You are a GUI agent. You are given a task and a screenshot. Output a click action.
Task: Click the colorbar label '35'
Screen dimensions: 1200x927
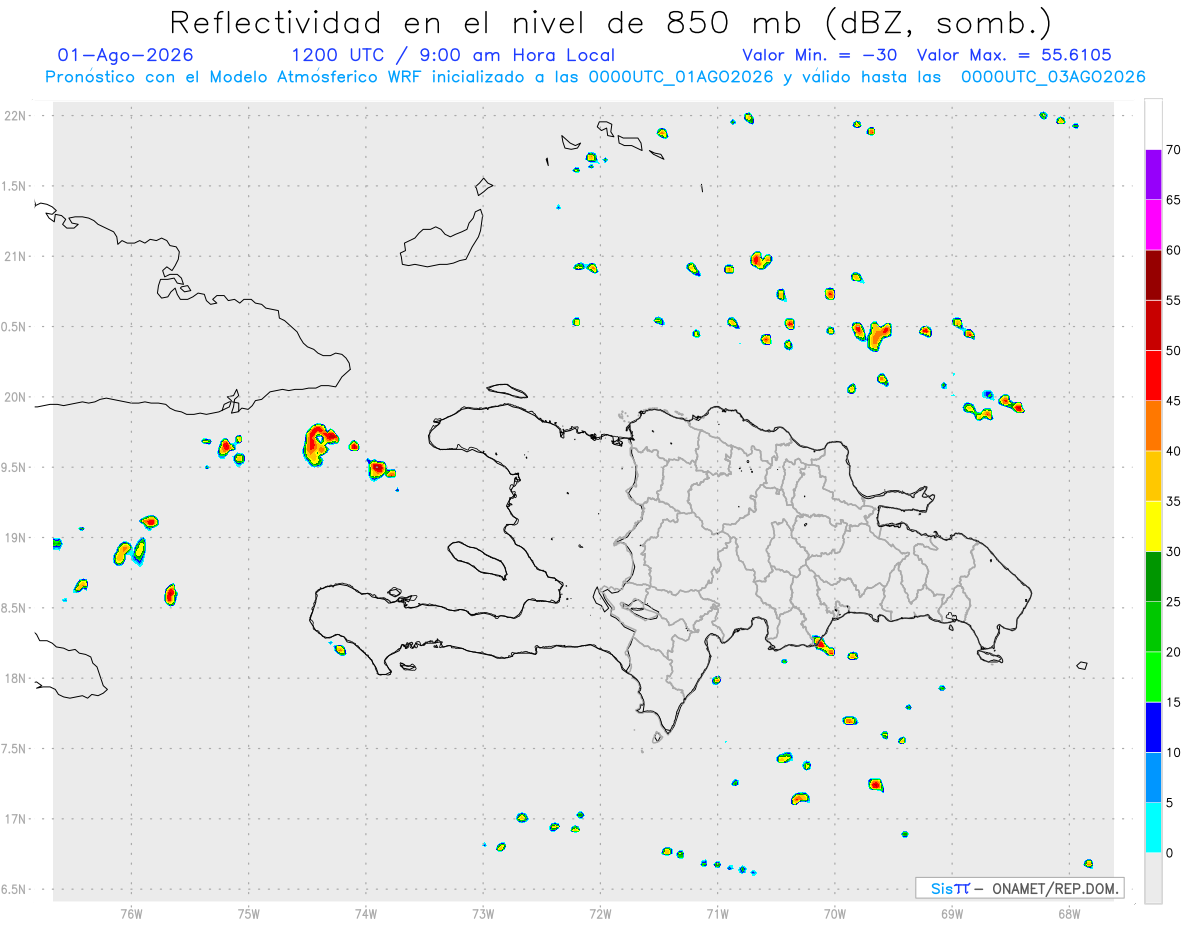pyautogui.click(x=1173, y=501)
